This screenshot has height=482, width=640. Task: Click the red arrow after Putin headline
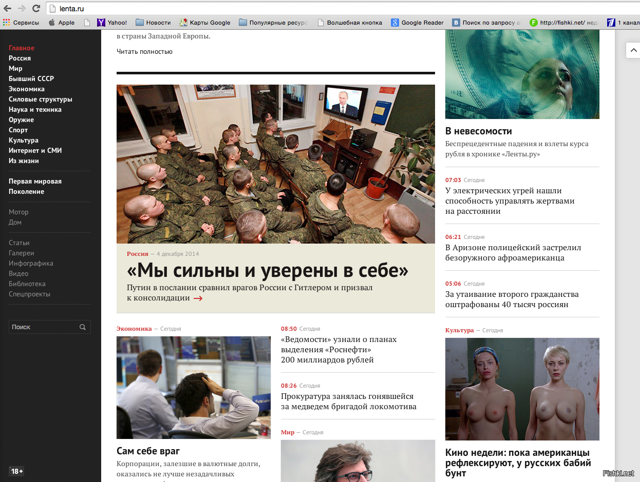[x=198, y=298]
